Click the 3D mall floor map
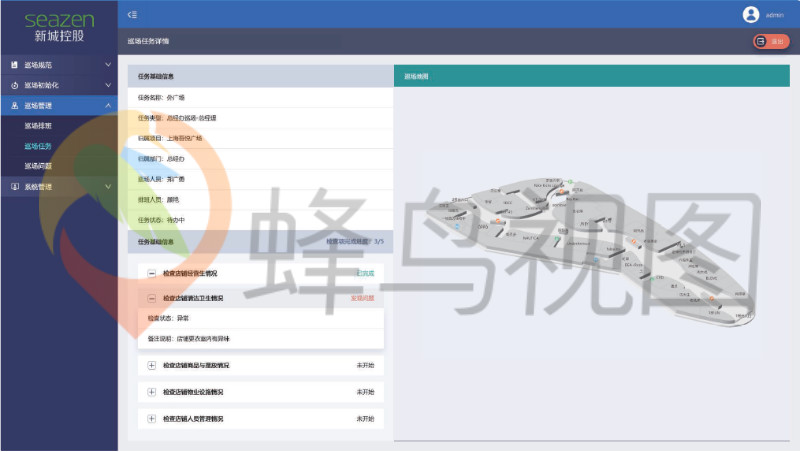Screen dimensions: 800x452 pyautogui.click(x=590, y=251)
